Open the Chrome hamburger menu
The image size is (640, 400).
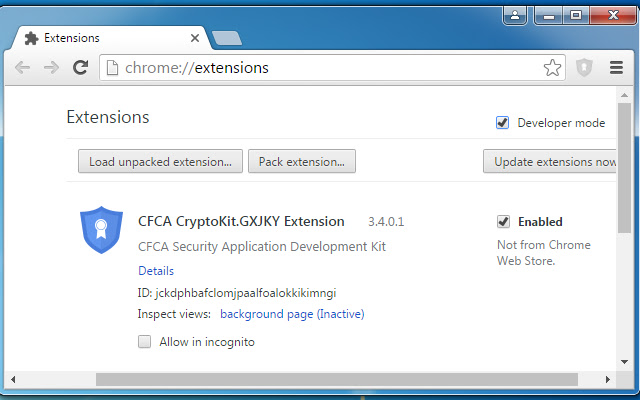click(x=616, y=68)
